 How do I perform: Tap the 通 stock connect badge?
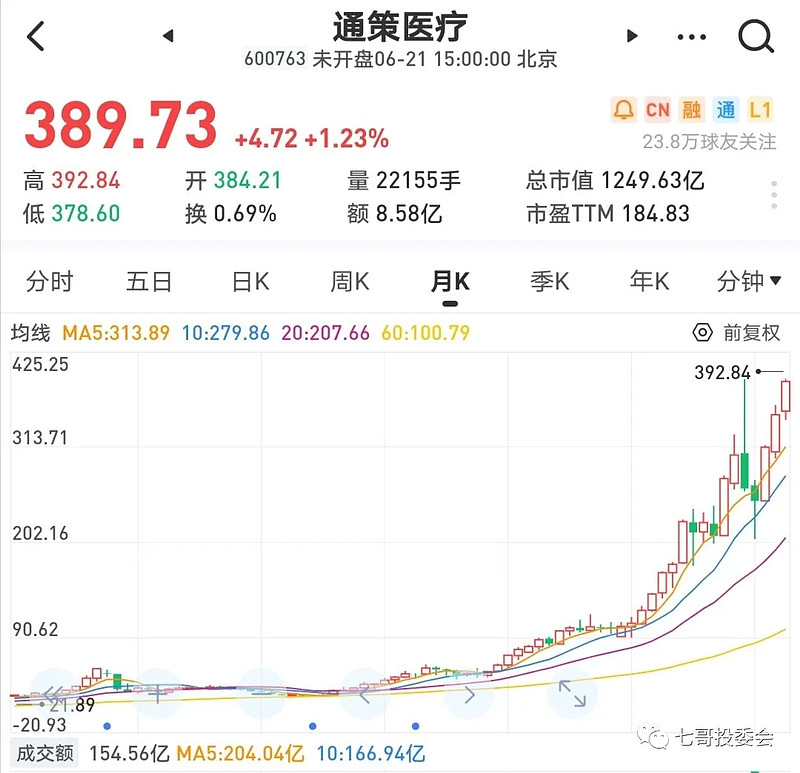[x=726, y=110]
